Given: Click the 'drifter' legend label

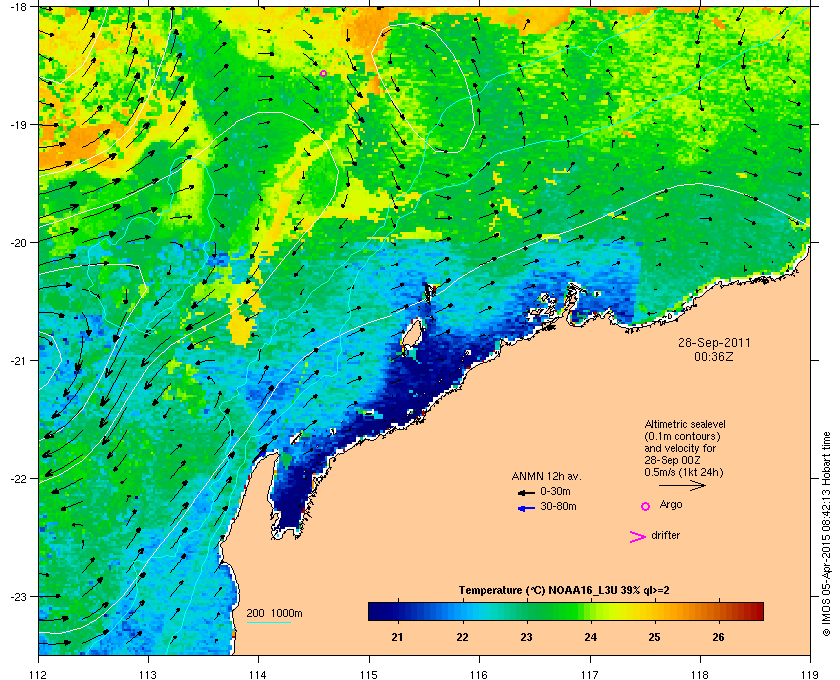Looking at the screenshot, I should tap(665, 535).
